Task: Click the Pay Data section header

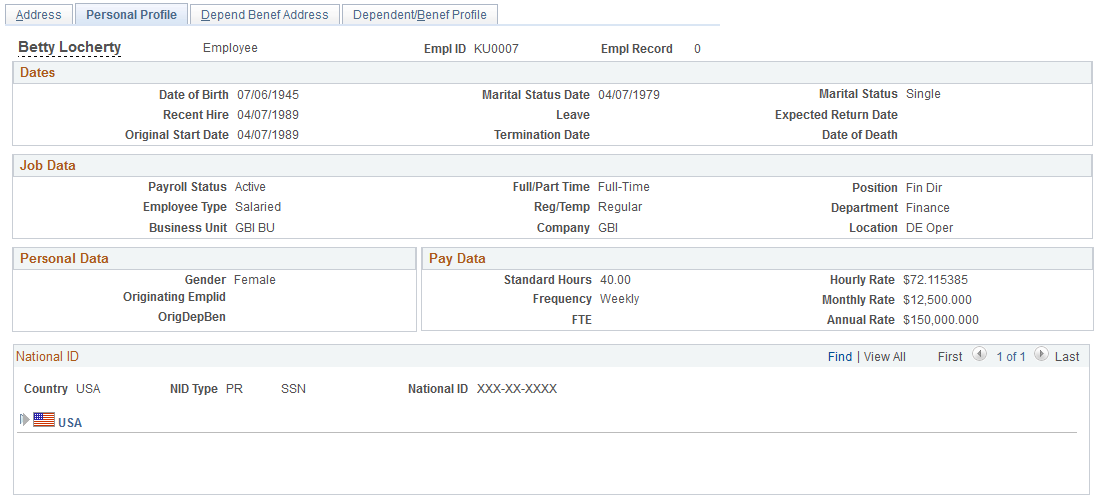Action: pyautogui.click(x=757, y=258)
